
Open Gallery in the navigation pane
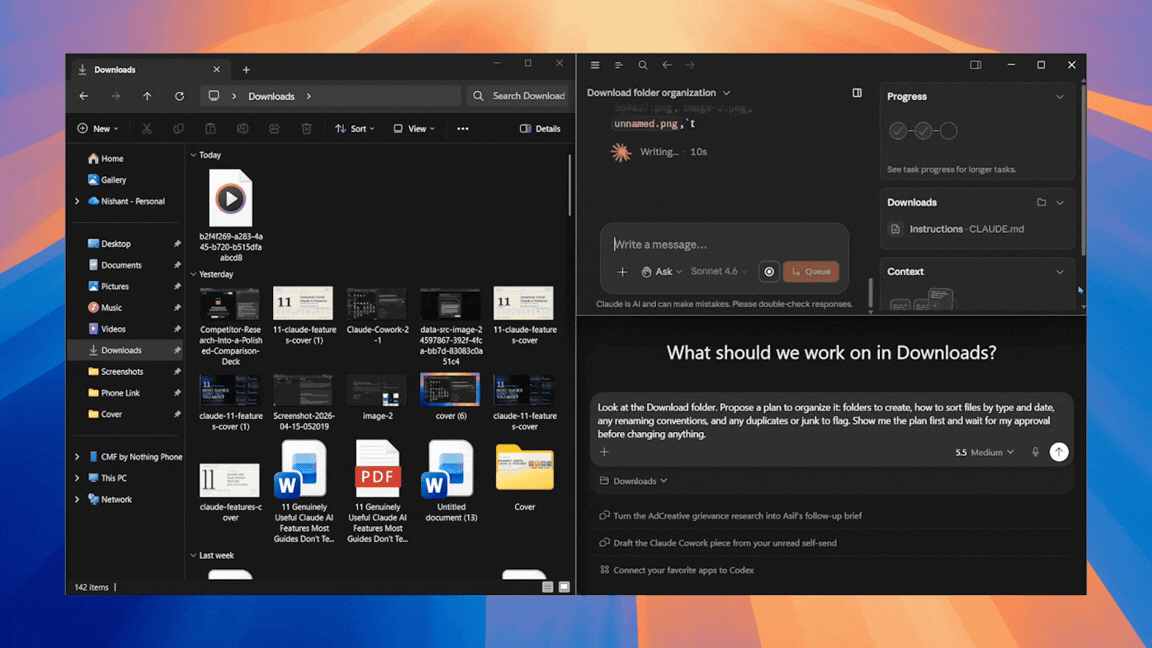[113, 180]
